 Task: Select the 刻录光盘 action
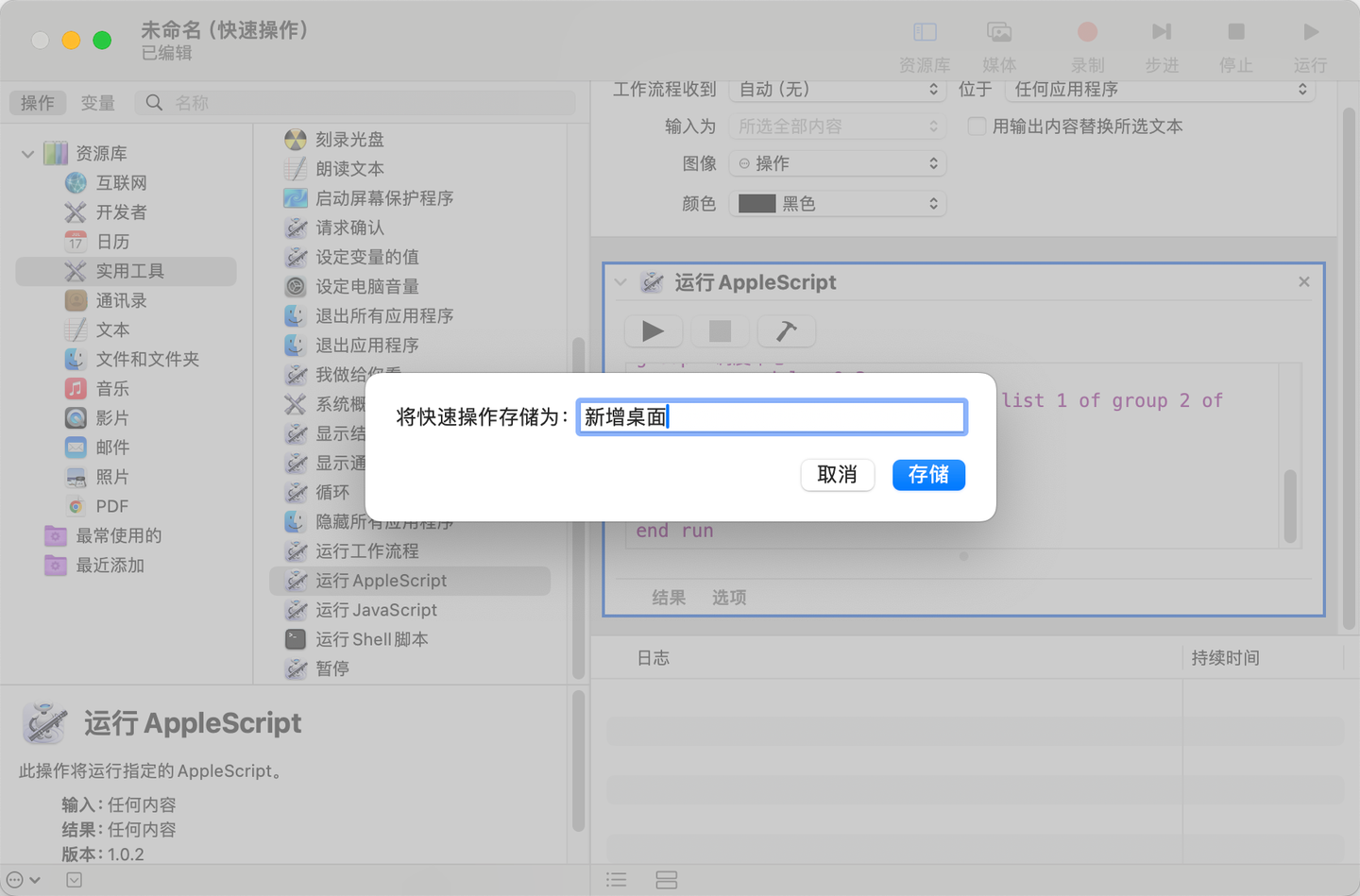(349, 140)
